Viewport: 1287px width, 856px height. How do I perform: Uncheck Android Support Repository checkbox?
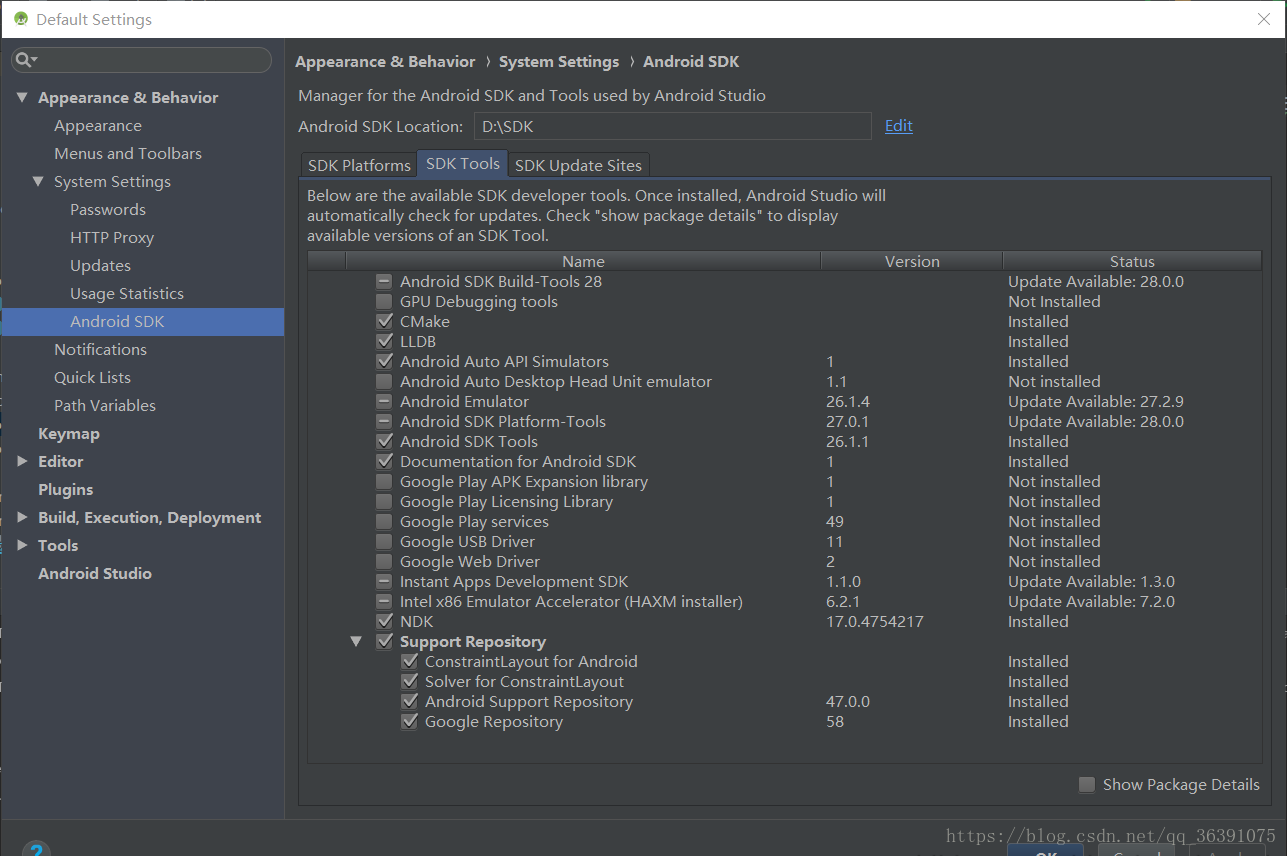pyautogui.click(x=409, y=702)
